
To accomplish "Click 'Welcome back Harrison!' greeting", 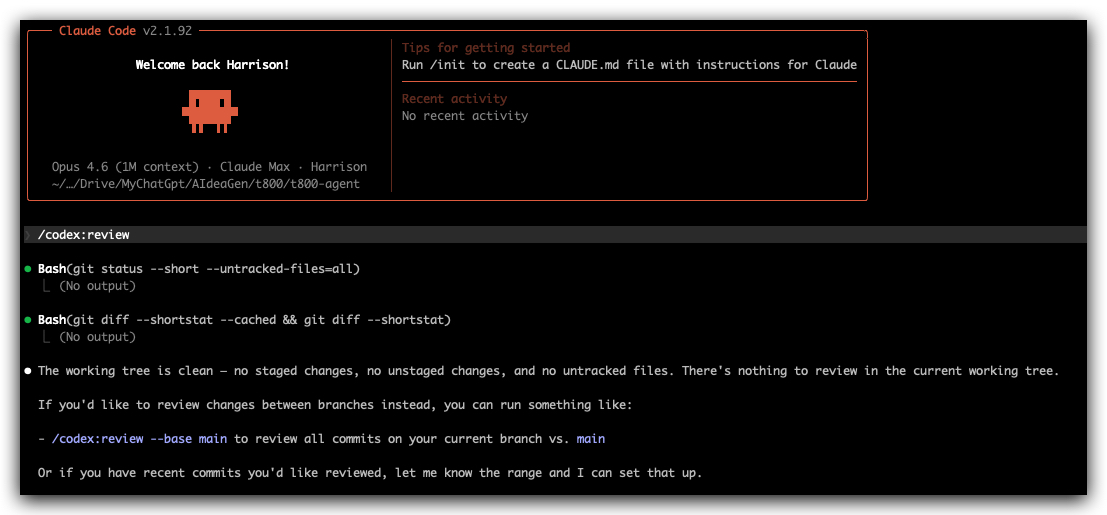I will [x=213, y=65].
